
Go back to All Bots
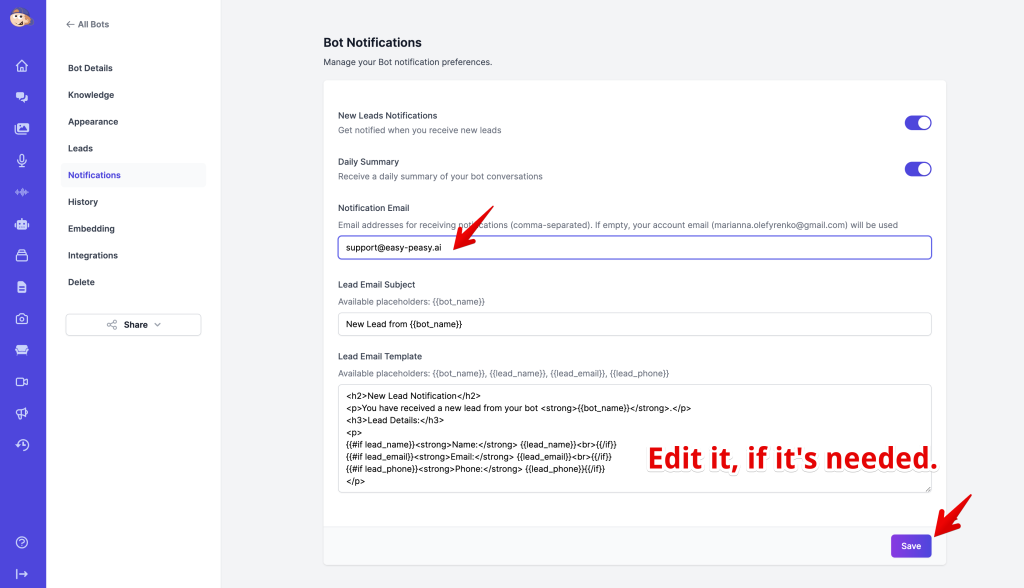[x=87, y=24]
